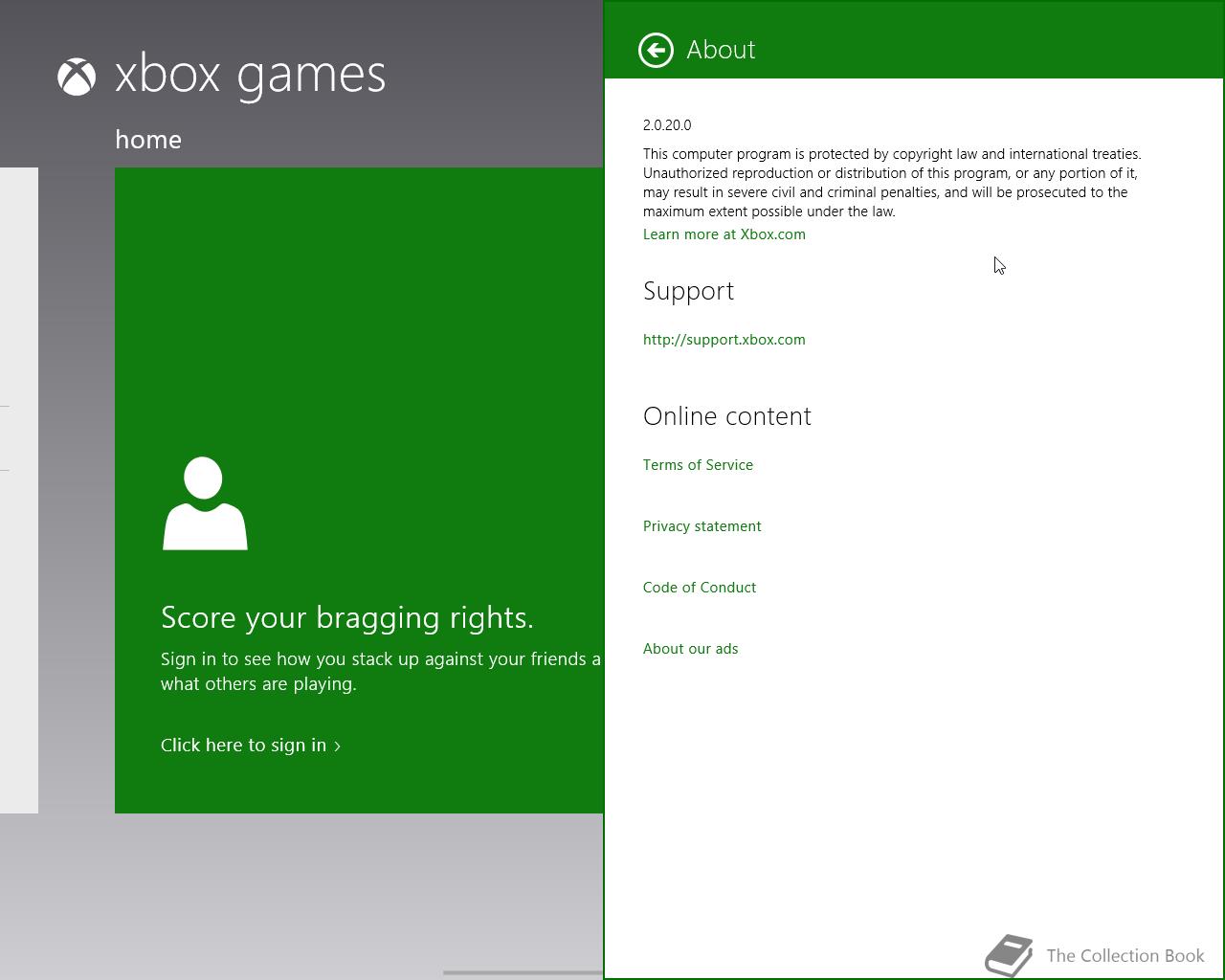Click here to sign in
This screenshot has height=980, width=1225.
coord(244,745)
